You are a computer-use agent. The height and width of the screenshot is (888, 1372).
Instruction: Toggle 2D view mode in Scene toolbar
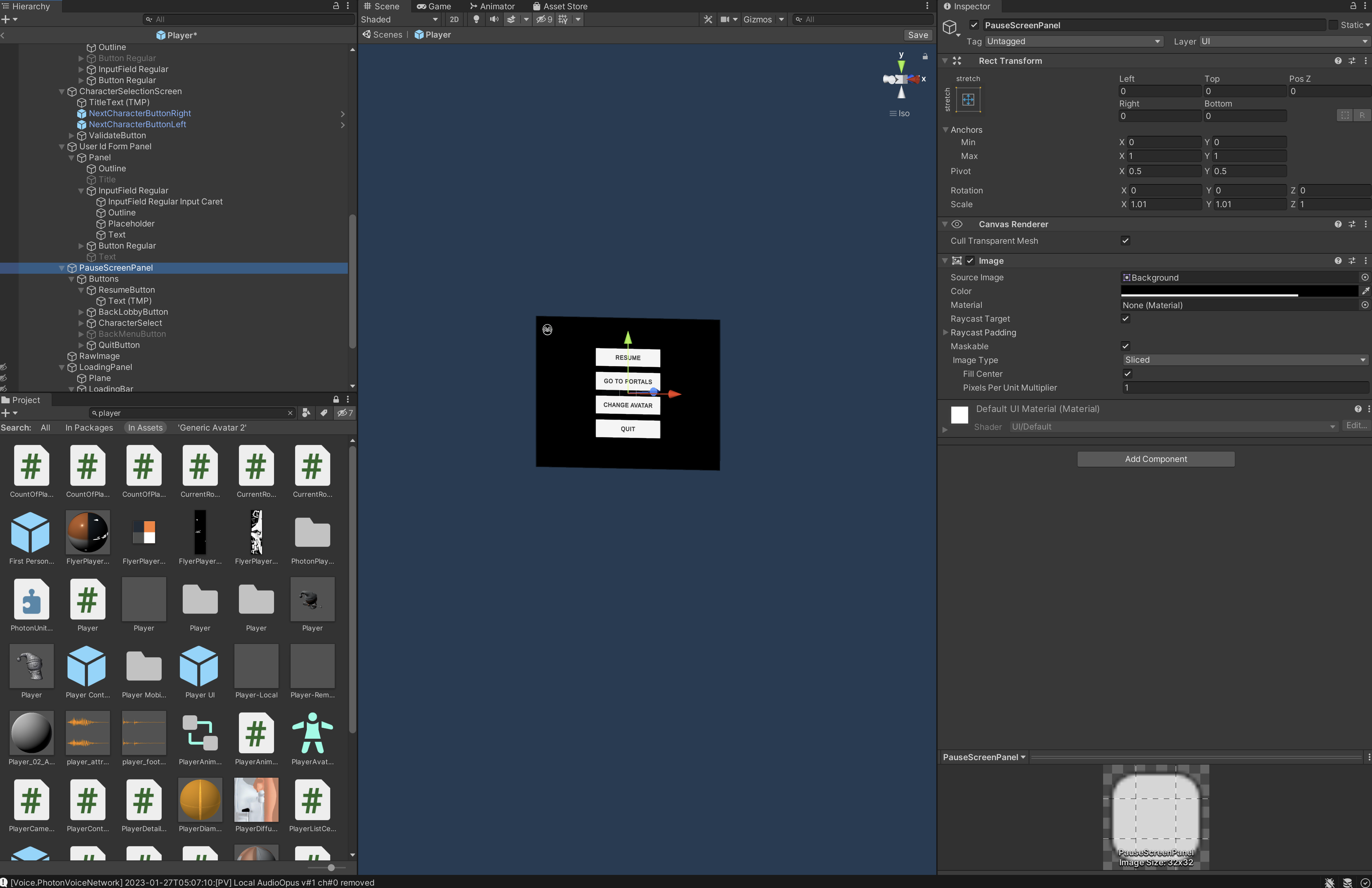click(x=454, y=19)
